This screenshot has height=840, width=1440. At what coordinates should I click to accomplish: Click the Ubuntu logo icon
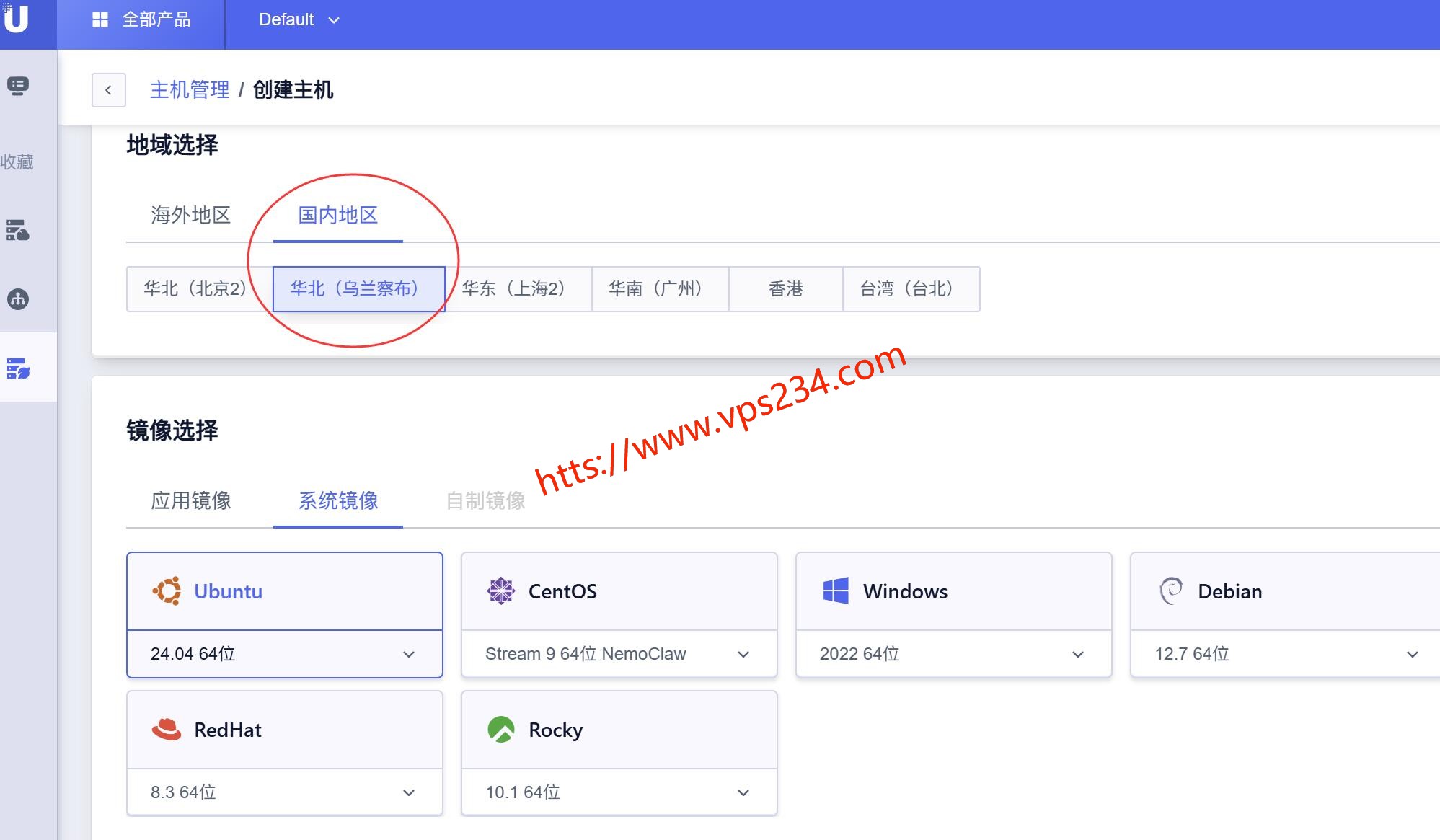pyautogui.click(x=167, y=591)
